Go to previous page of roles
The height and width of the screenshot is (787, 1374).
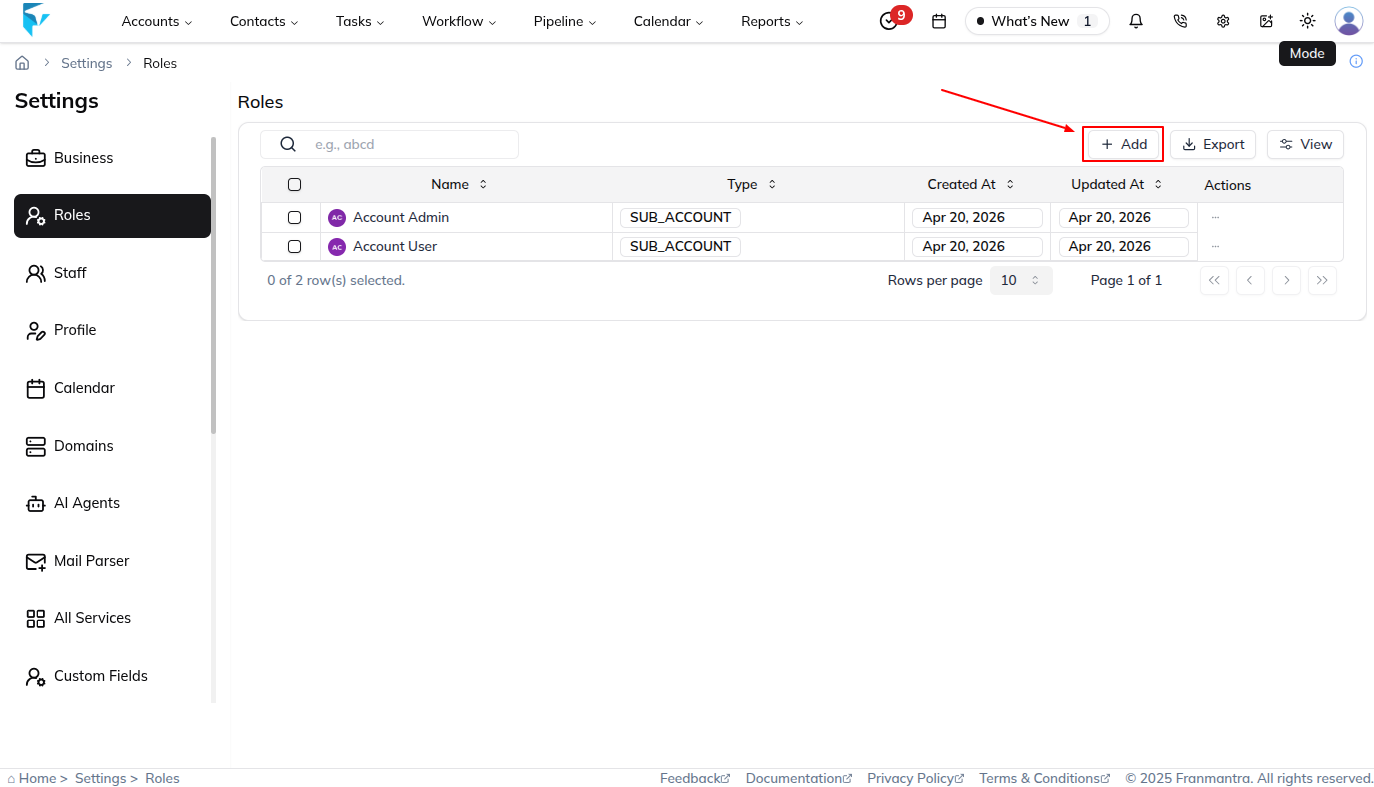(x=1250, y=280)
